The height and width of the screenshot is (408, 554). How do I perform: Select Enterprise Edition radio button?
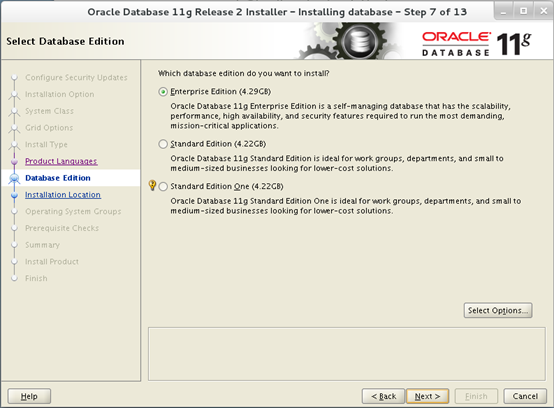163,92
